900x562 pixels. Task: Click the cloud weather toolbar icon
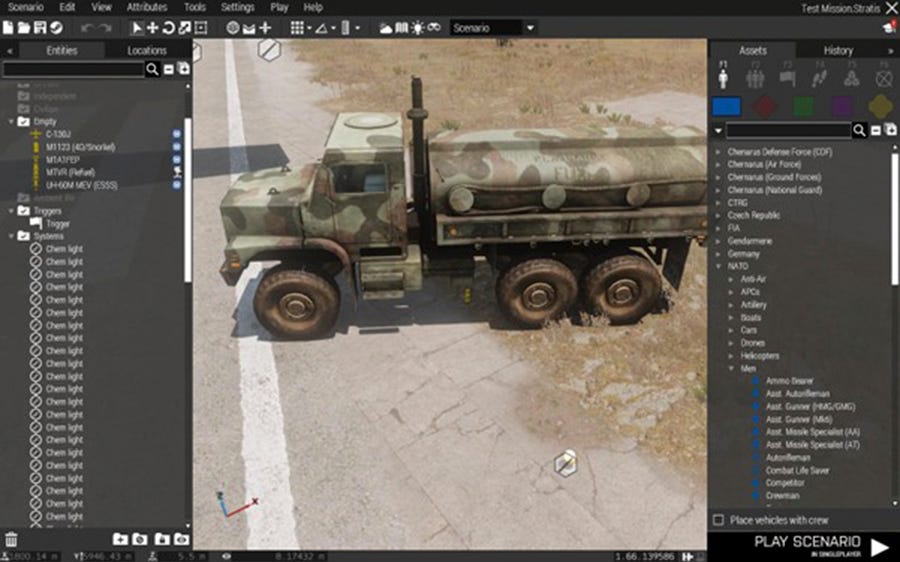click(x=386, y=28)
